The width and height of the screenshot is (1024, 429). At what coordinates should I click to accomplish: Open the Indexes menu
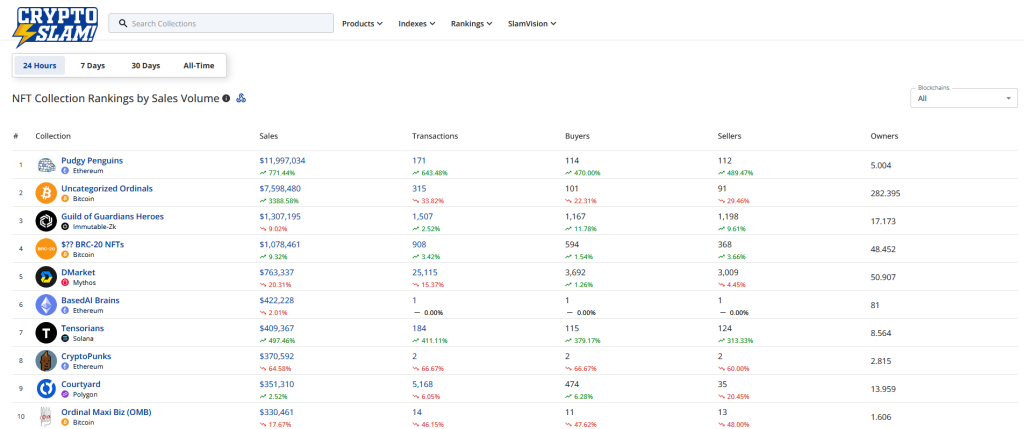pos(417,24)
